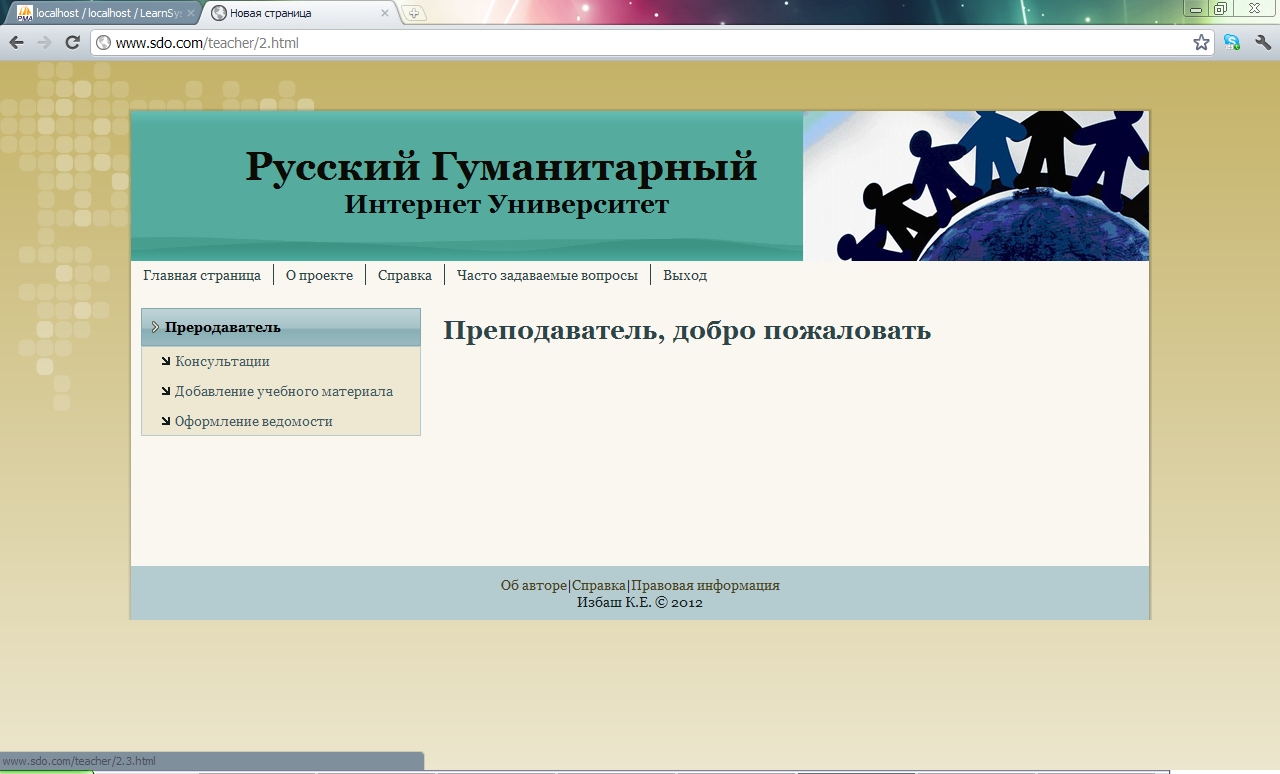The width and height of the screenshot is (1280, 774).
Task: Open О проекте menu link
Action: (x=319, y=275)
